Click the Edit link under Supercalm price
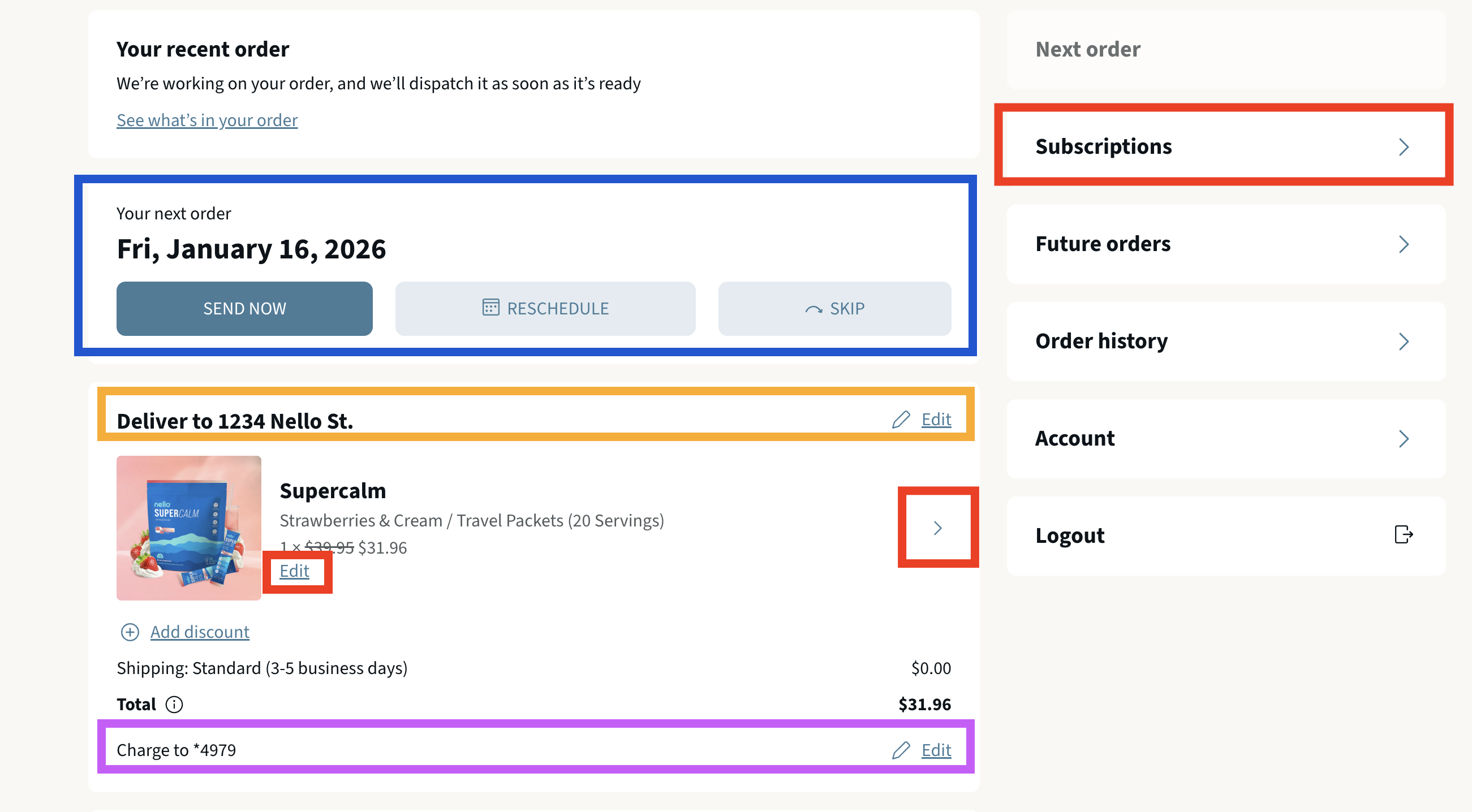 coord(294,571)
